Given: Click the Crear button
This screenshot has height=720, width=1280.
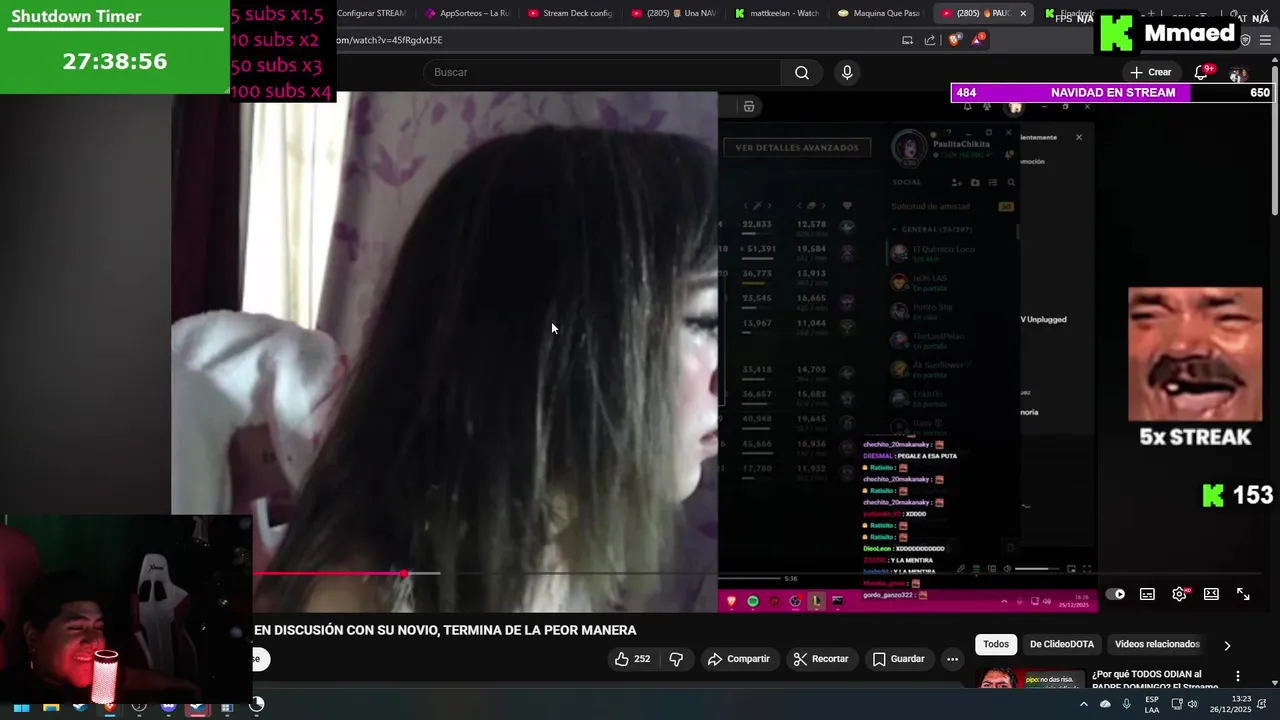Looking at the screenshot, I should [1151, 72].
